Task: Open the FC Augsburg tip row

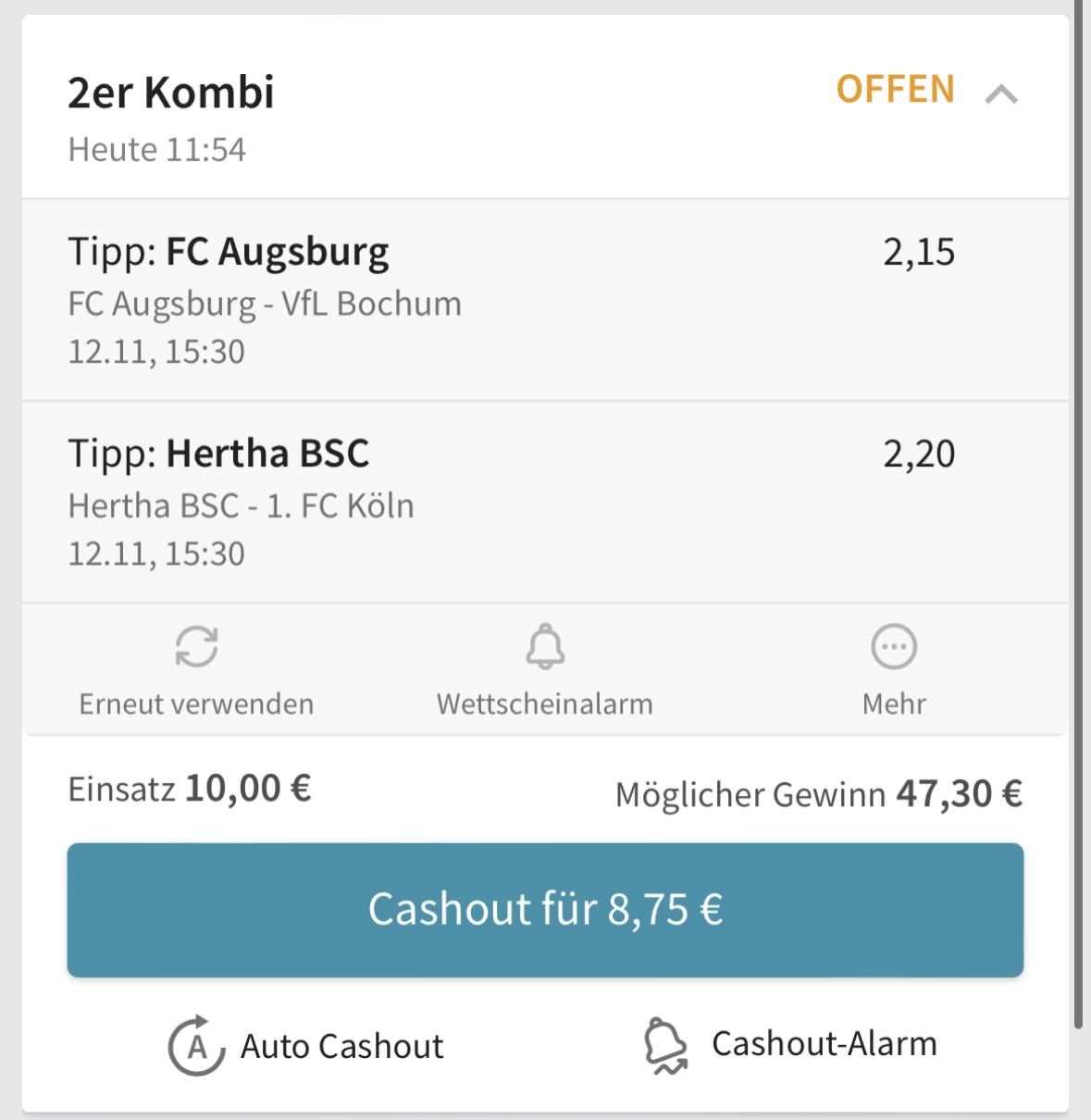Action: tap(545, 300)
